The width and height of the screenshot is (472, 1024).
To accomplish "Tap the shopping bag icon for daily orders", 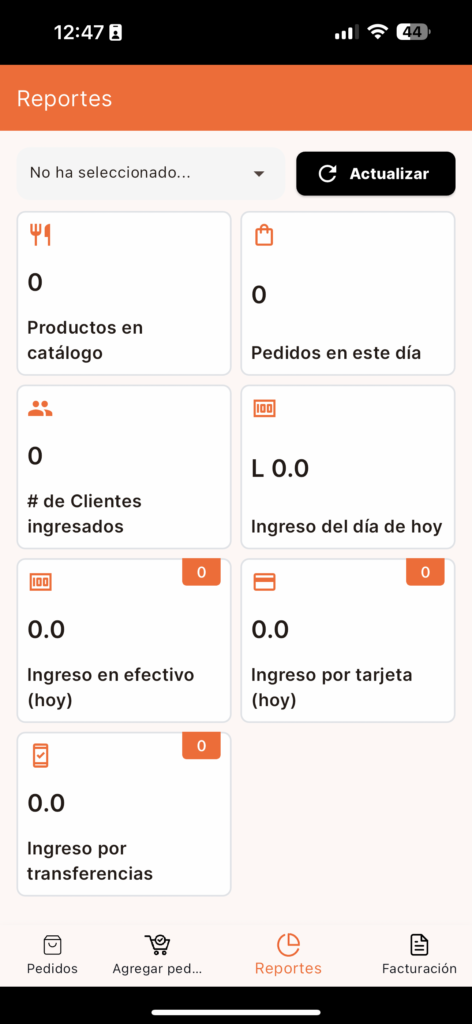I will (x=264, y=235).
